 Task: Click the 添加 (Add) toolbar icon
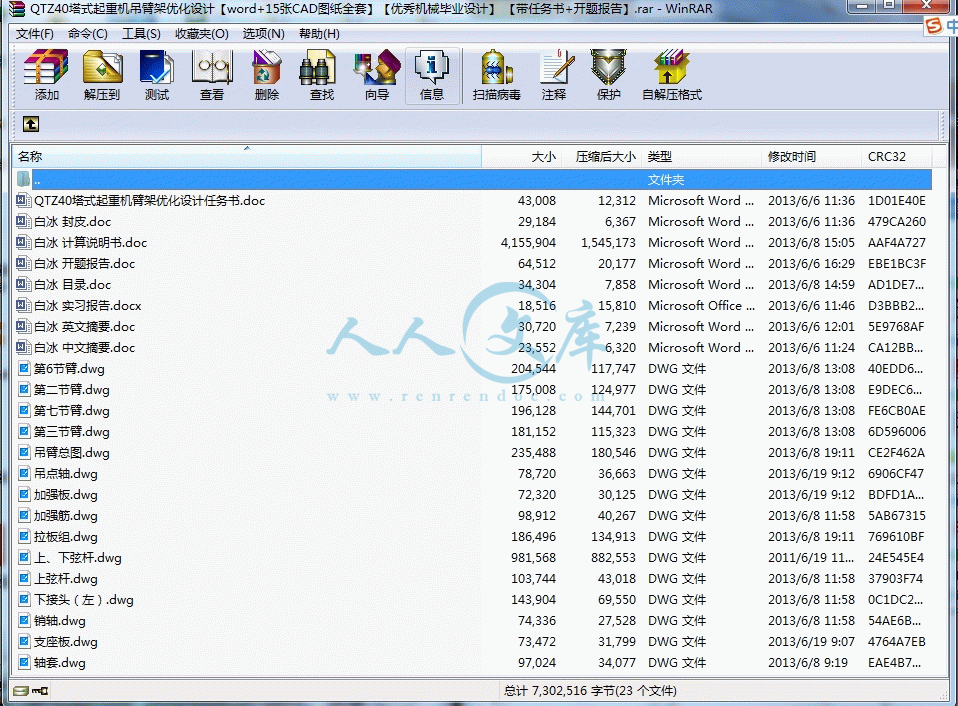pyautogui.click(x=46, y=75)
